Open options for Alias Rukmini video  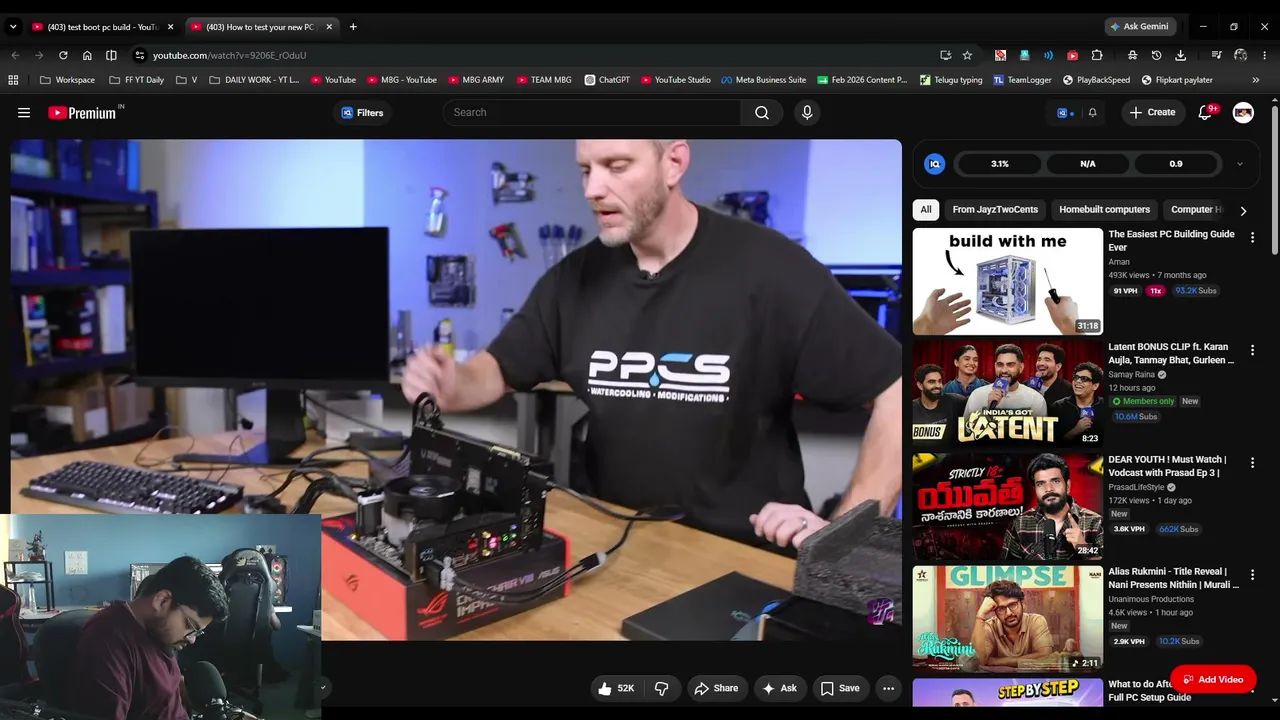pyautogui.click(x=1252, y=576)
